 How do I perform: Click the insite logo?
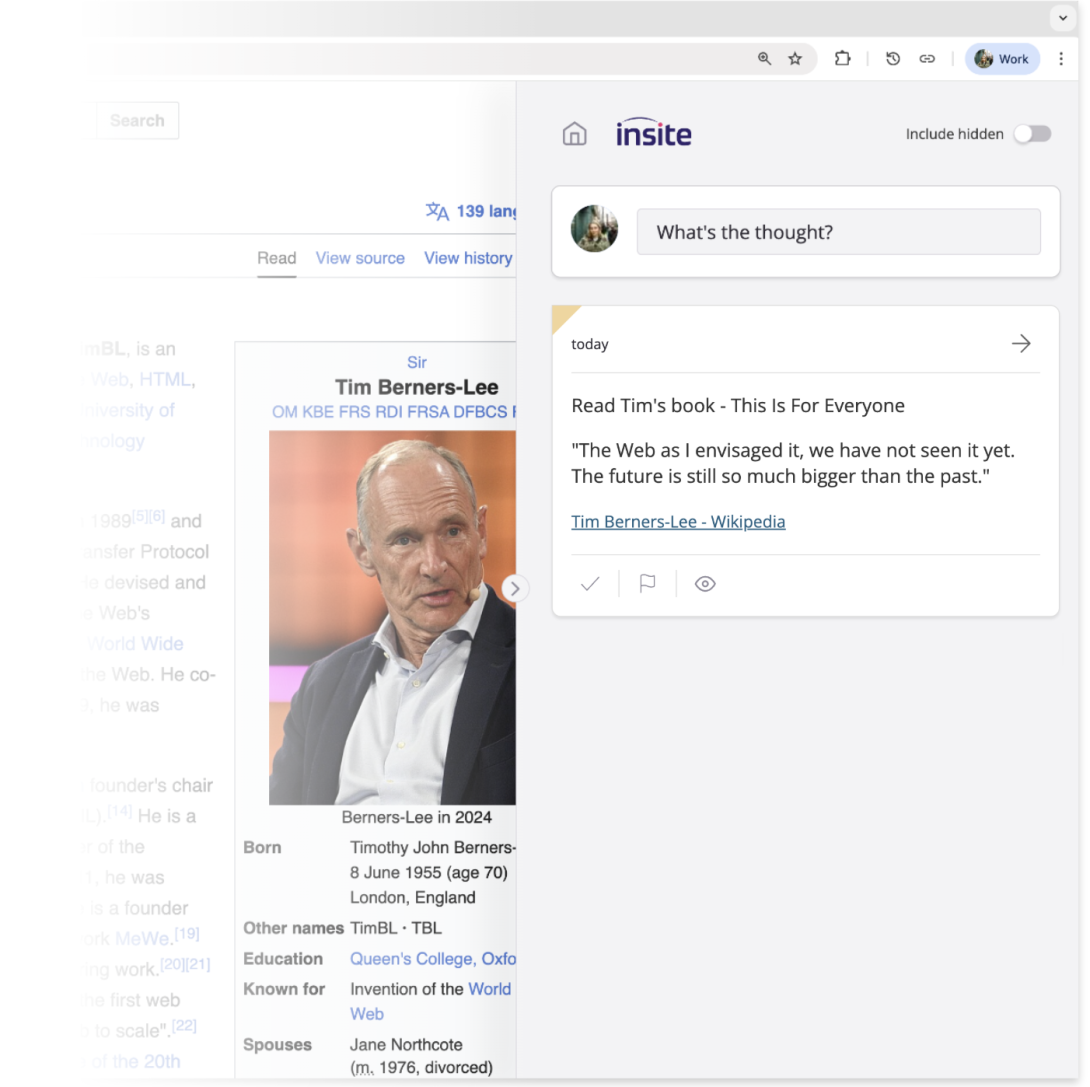[653, 132]
